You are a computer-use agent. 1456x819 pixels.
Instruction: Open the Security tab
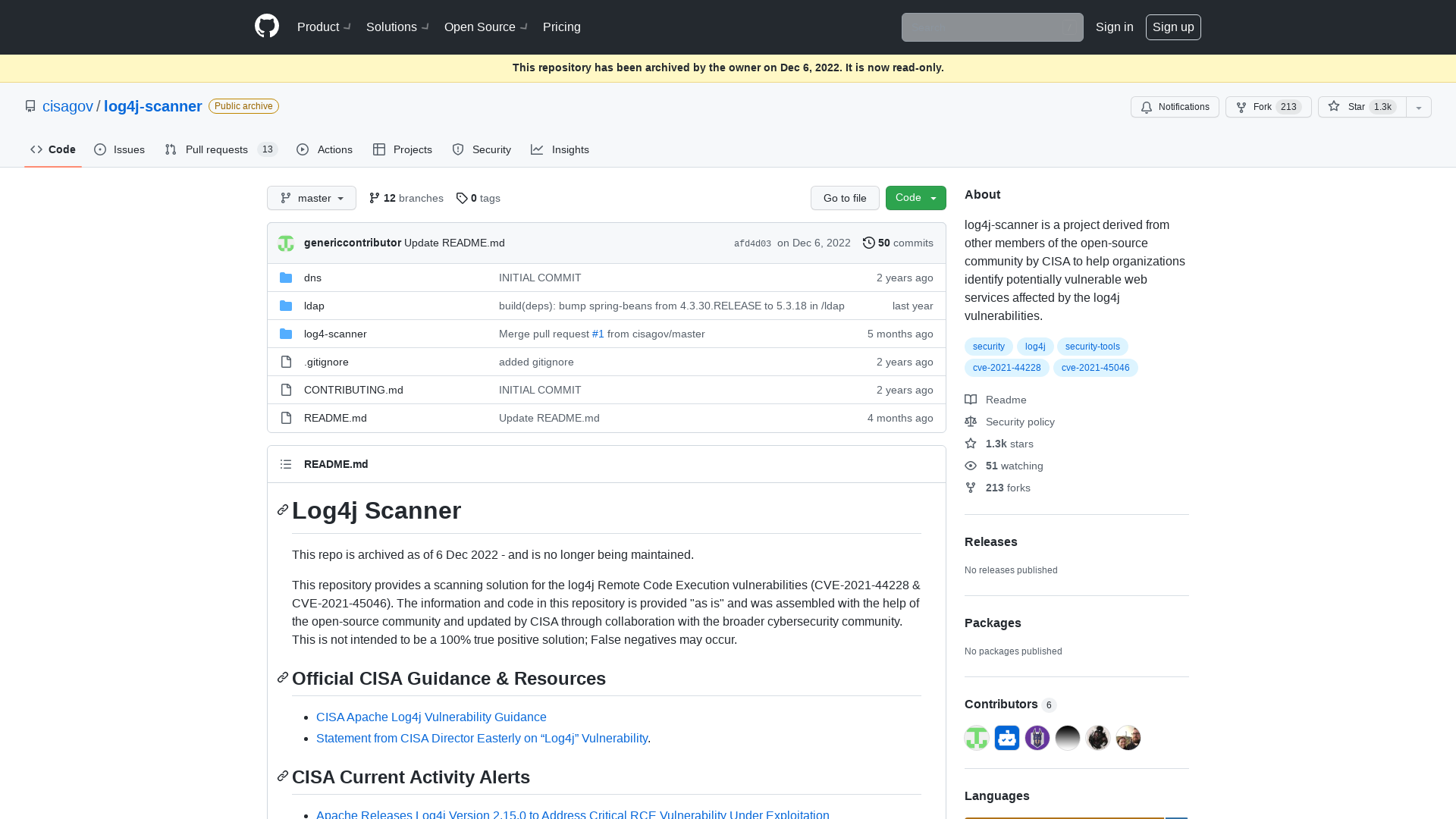coord(482,149)
